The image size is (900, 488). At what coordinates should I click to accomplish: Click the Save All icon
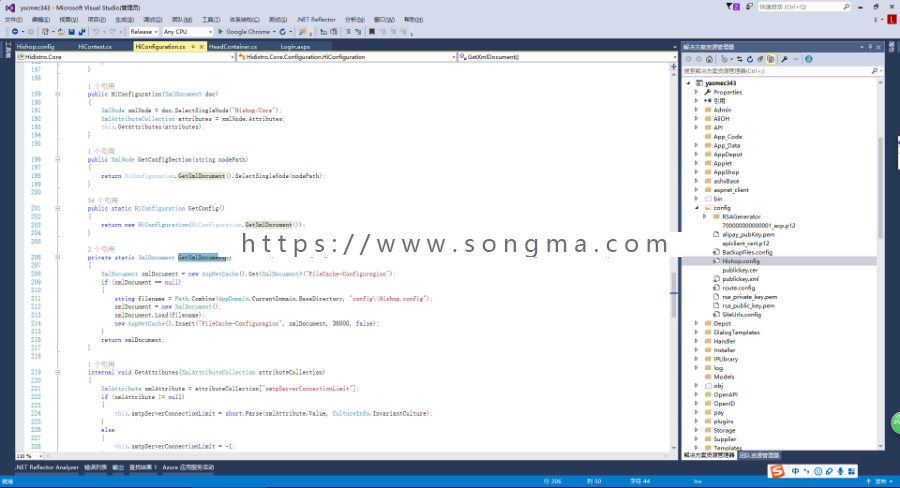click(82, 32)
